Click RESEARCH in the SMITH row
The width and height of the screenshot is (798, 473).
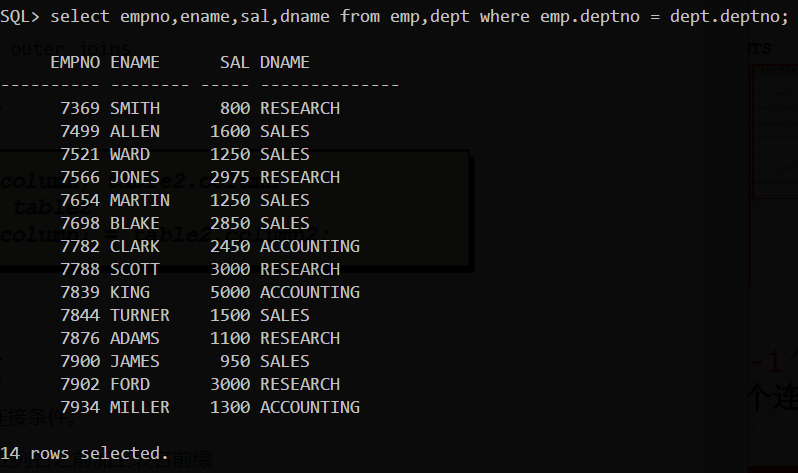click(x=300, y=108)
